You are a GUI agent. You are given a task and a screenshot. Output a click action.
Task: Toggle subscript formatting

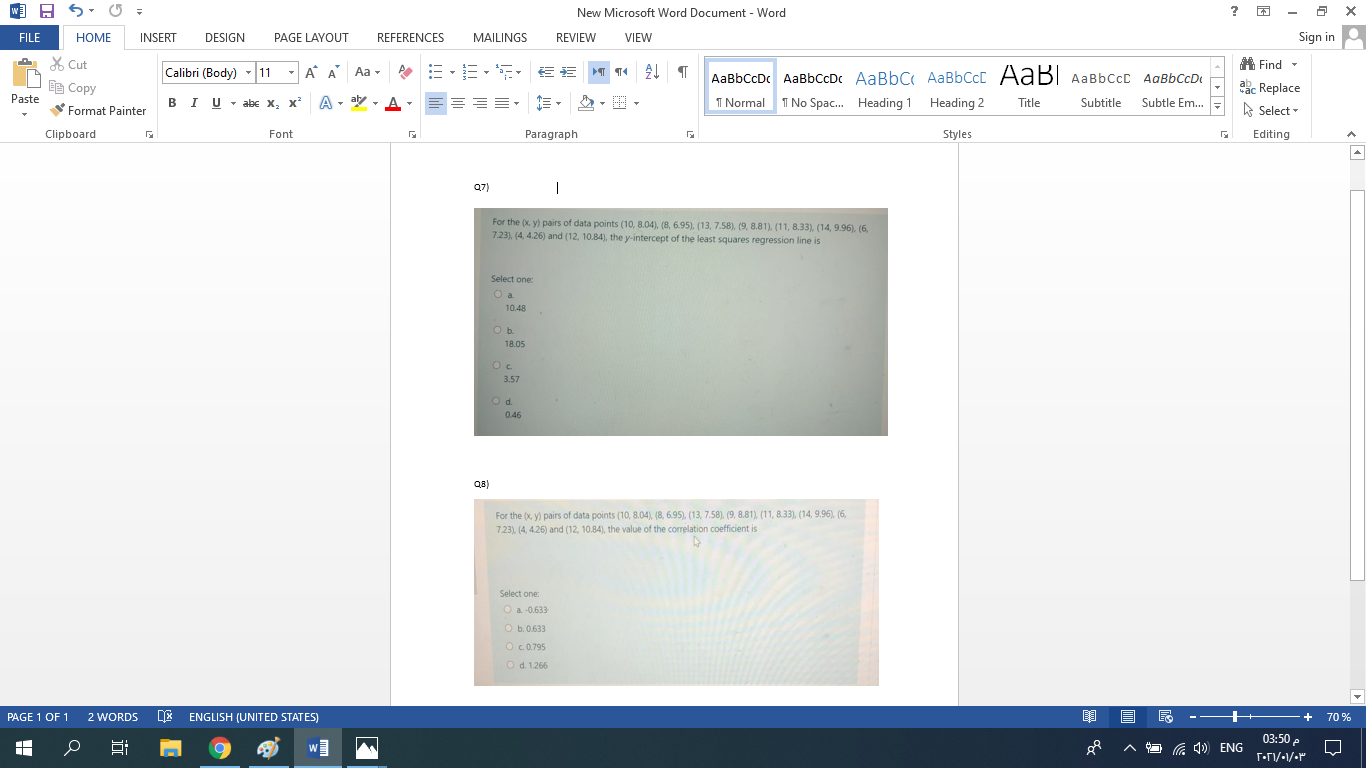pos(272,102)
